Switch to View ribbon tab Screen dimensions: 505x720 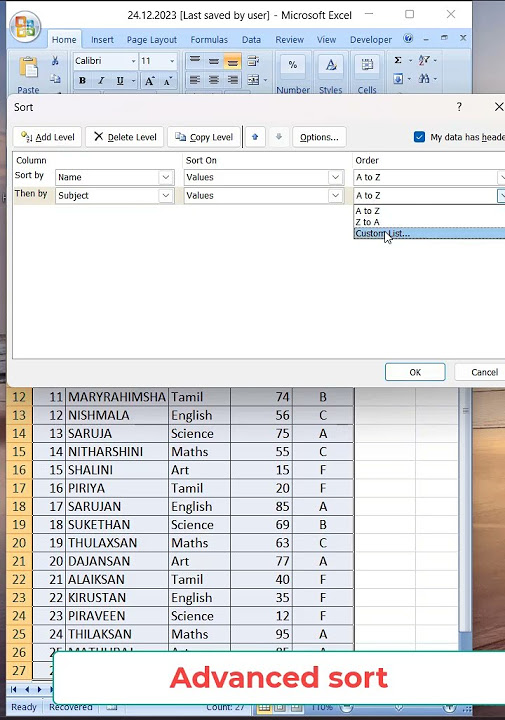[326, 40]
